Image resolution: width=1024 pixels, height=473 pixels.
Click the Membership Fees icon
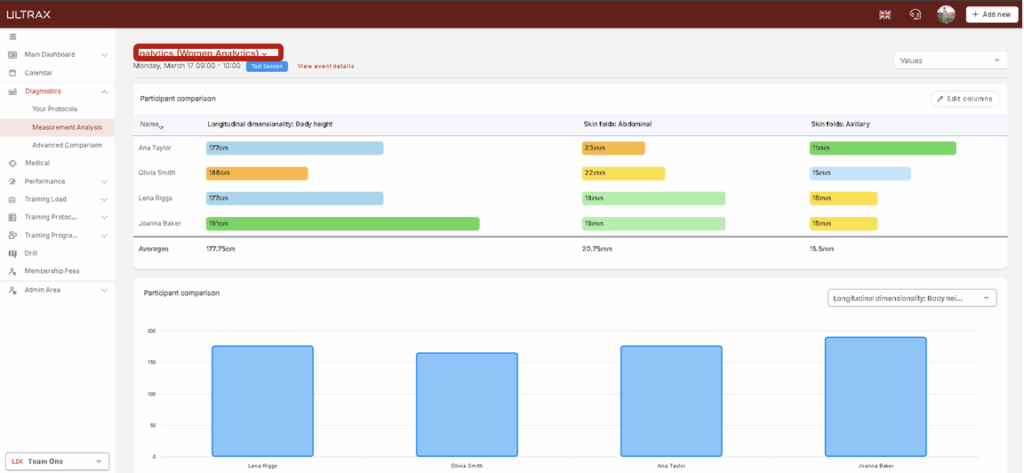point(12,271)
